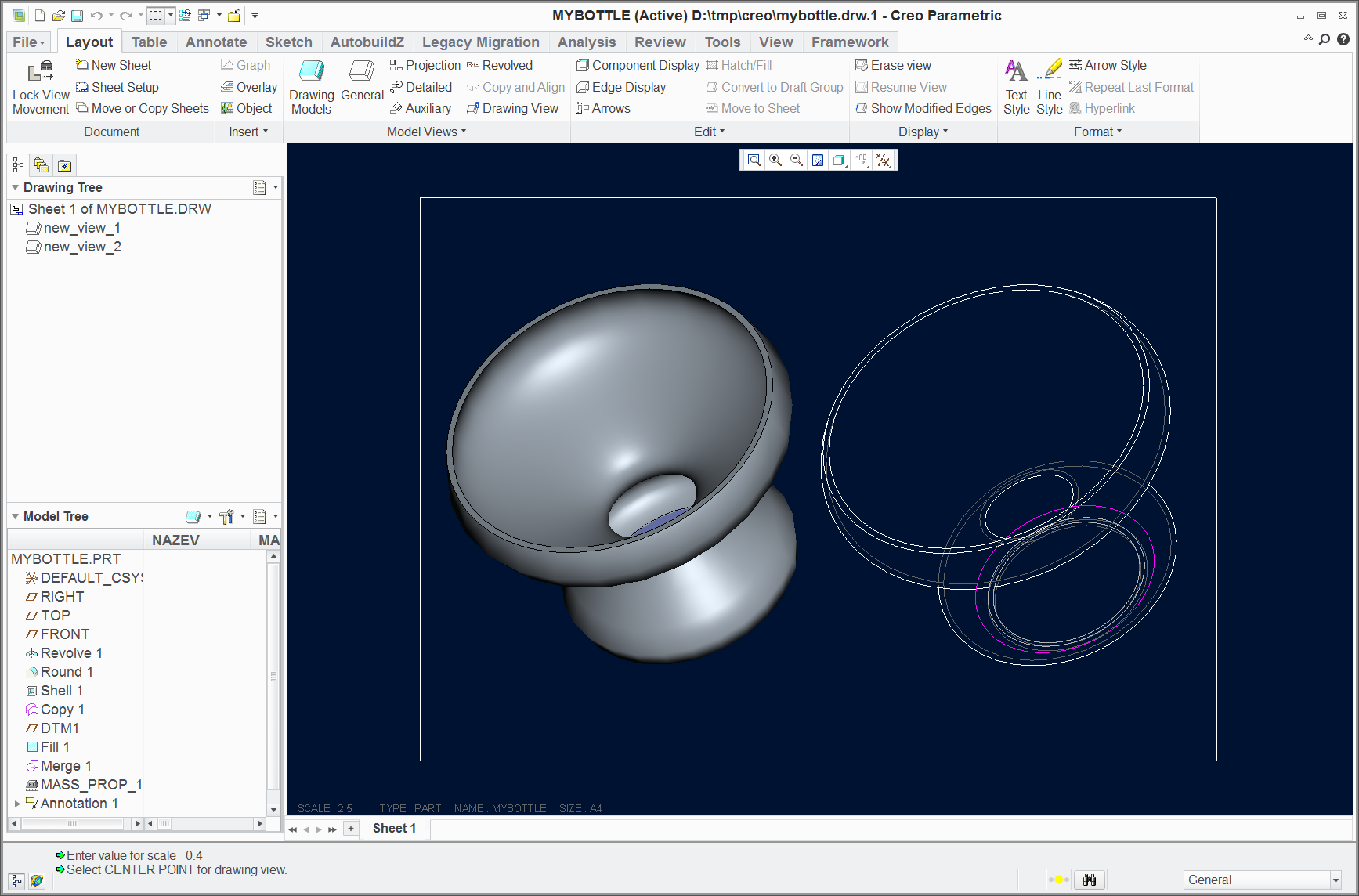Open the General selection filter combo box
The height and width of the screenshot is (896, 1359).
pyautogui.click(x=1263, y=880)
